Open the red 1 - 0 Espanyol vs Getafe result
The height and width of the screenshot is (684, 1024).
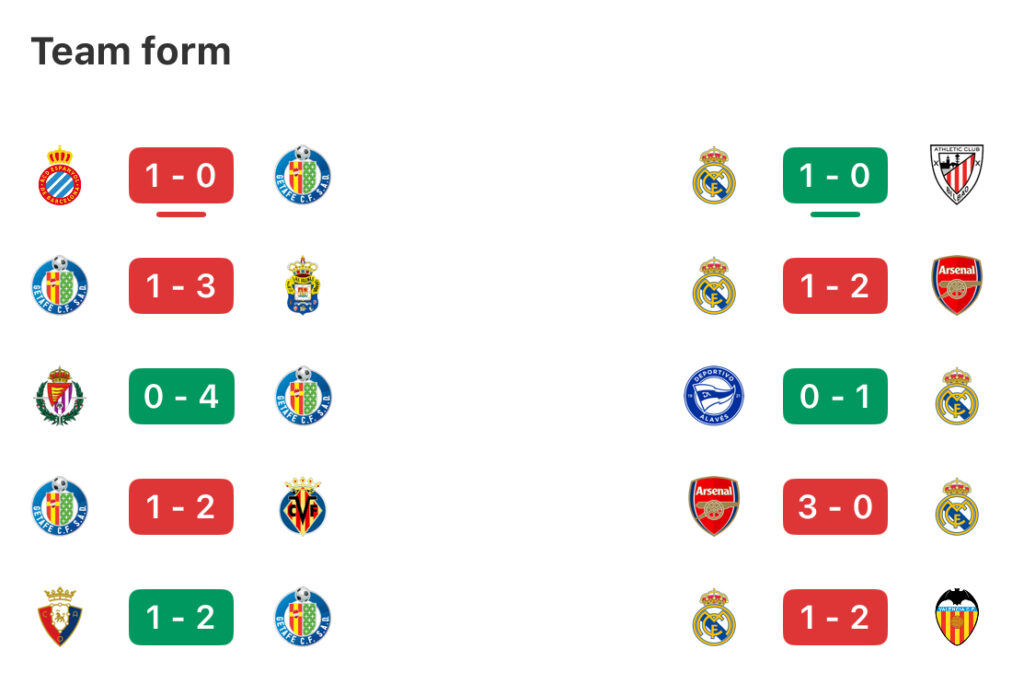pos(181,175)
